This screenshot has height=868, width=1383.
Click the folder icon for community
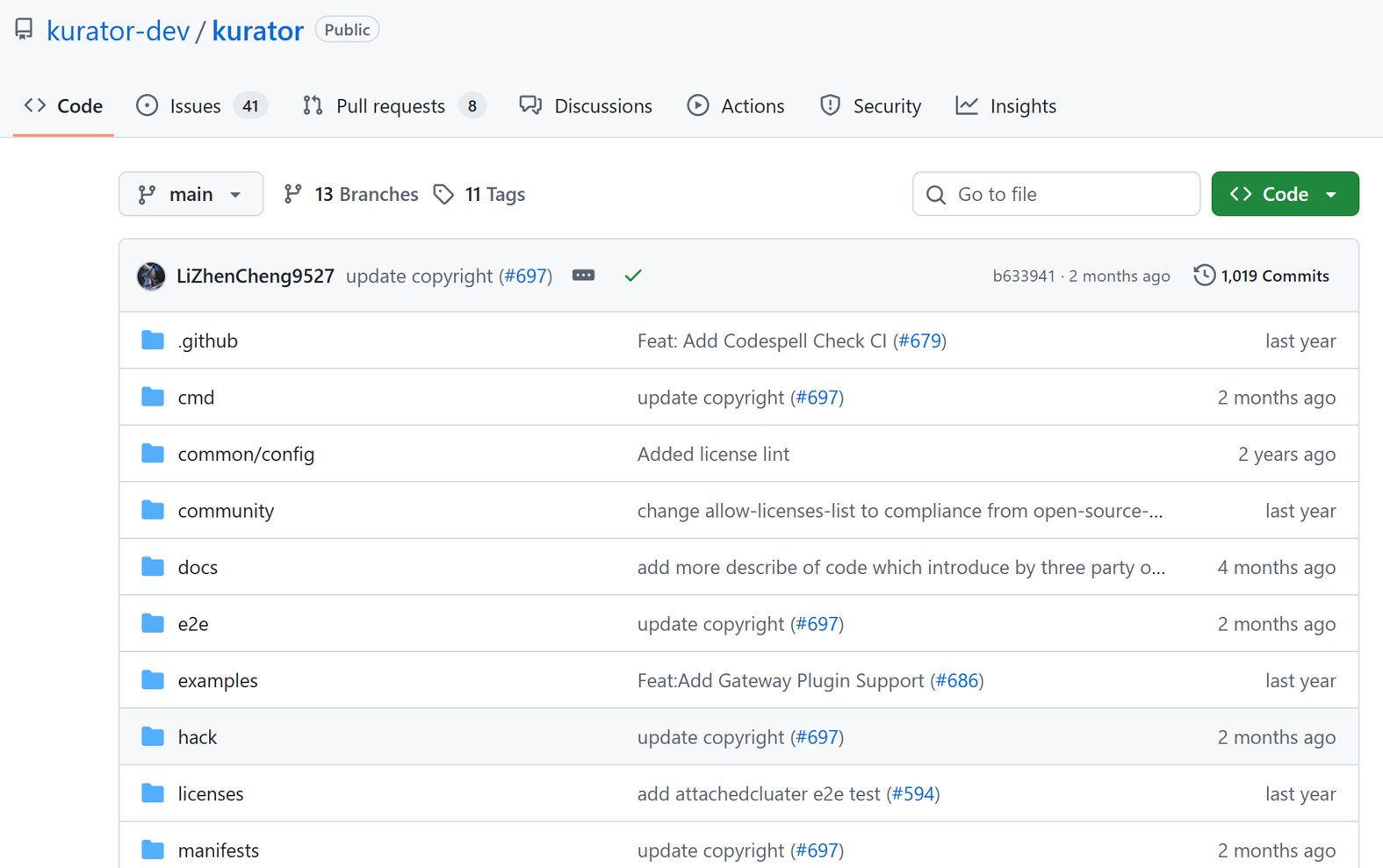tap(153, 510)
